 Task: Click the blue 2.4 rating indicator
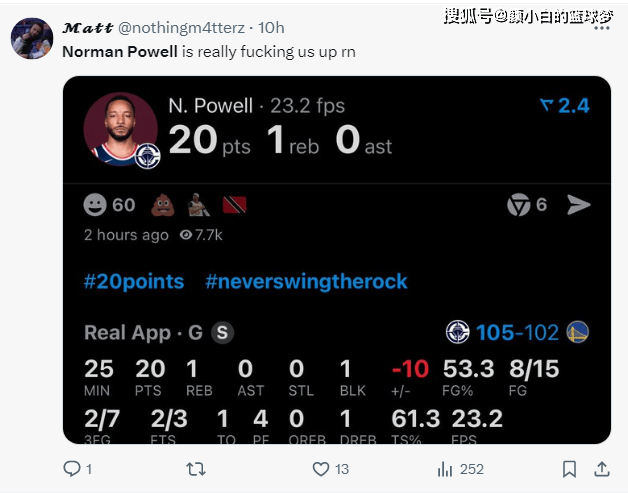(565, 106)
